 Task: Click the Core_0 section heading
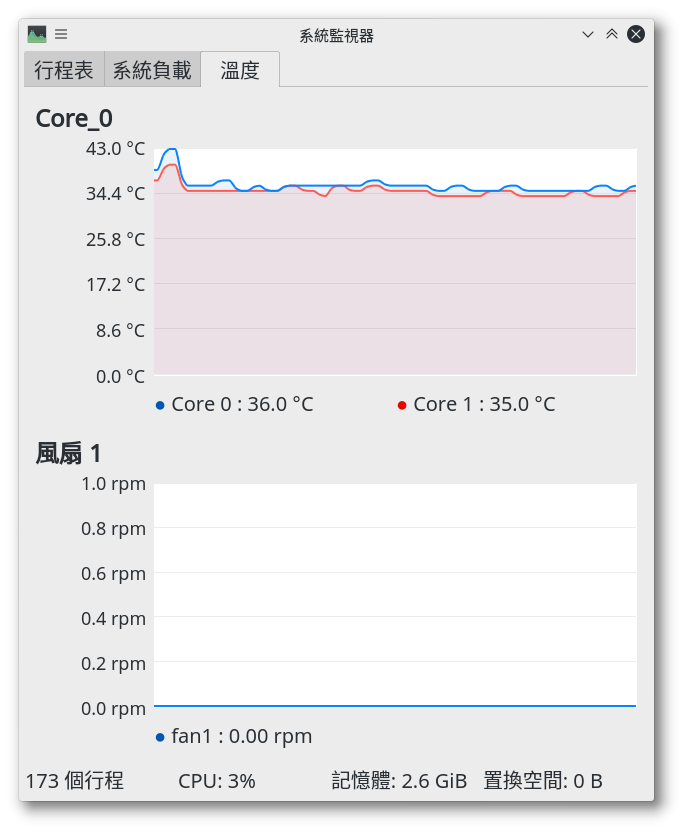point(74,118)
